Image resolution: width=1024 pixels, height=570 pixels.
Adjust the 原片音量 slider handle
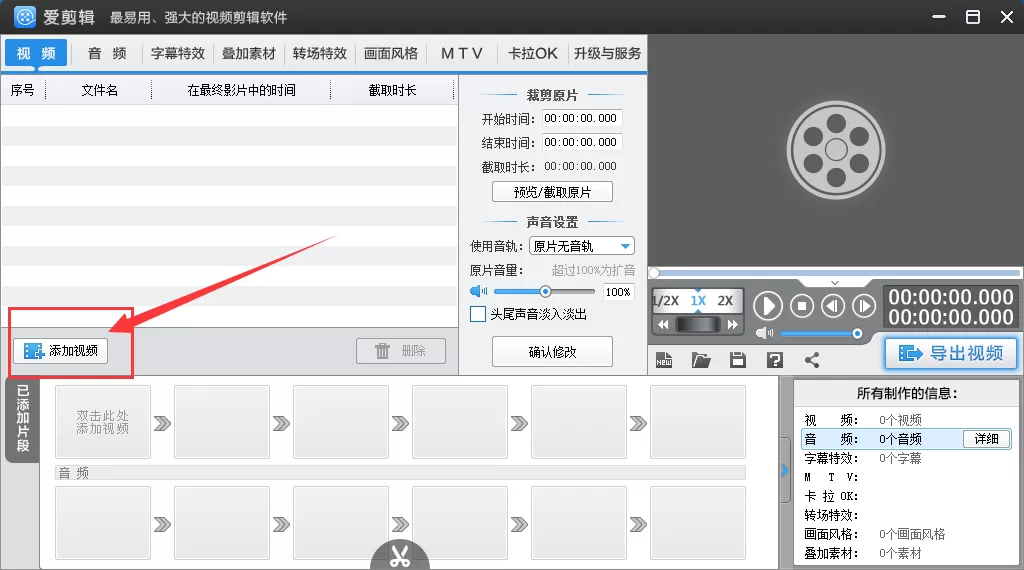click(545, 291)
